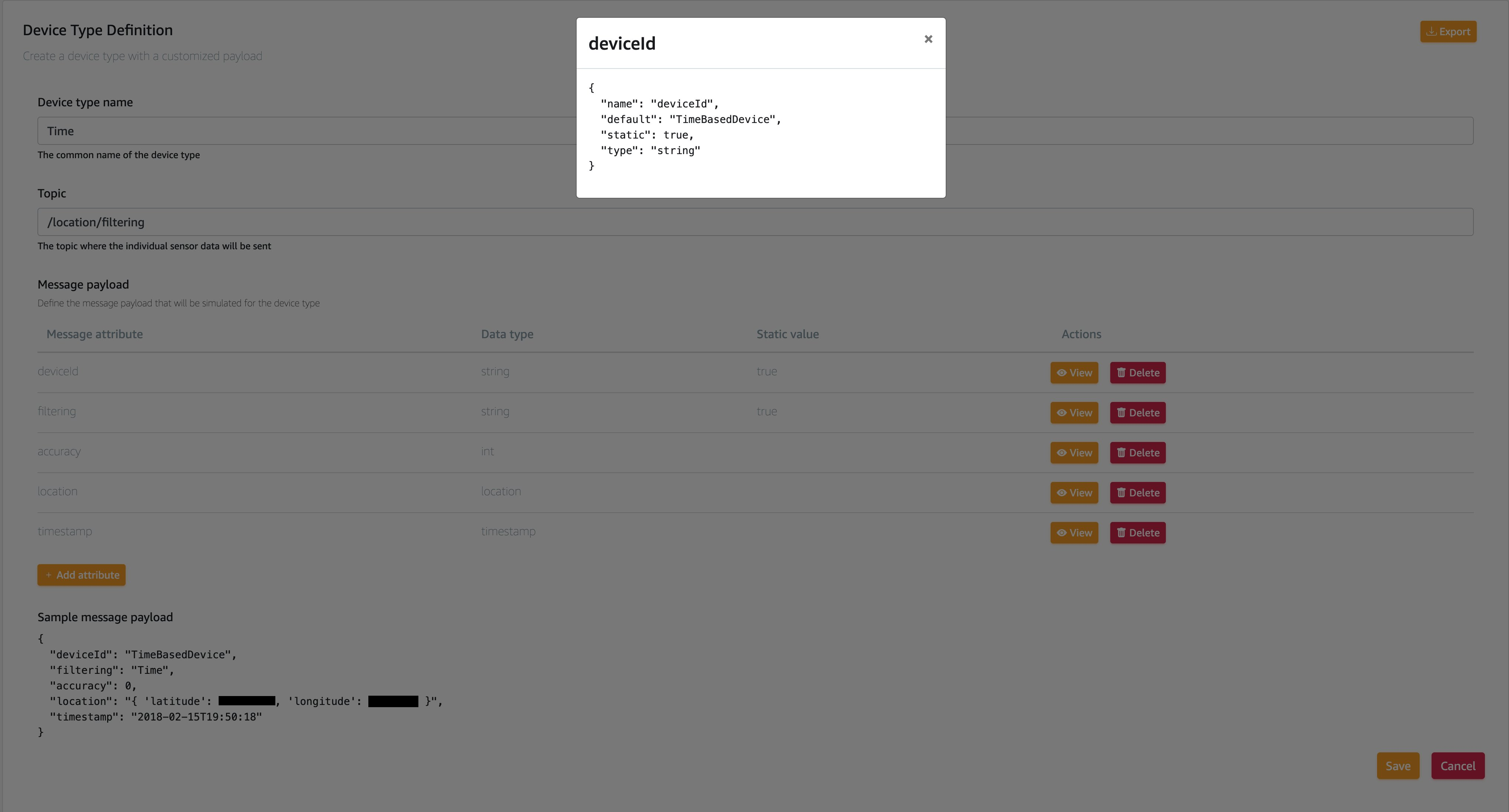Save the device type definition
The image size is (1509, 812).
(x=1398, y=765)
